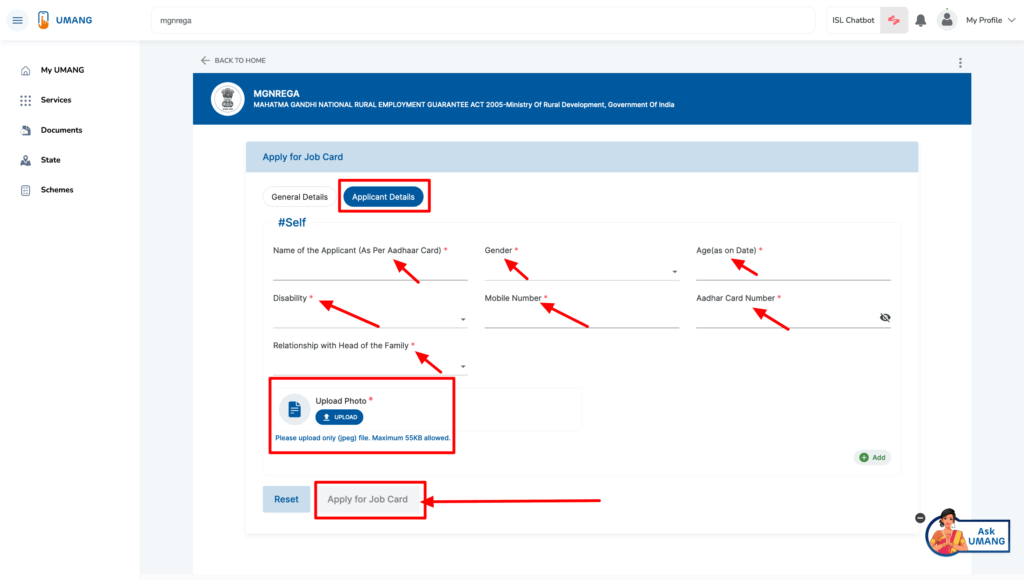Focus the Mobile Number input field
This screenshot has height=580, width=1024.
coord(581,318)
